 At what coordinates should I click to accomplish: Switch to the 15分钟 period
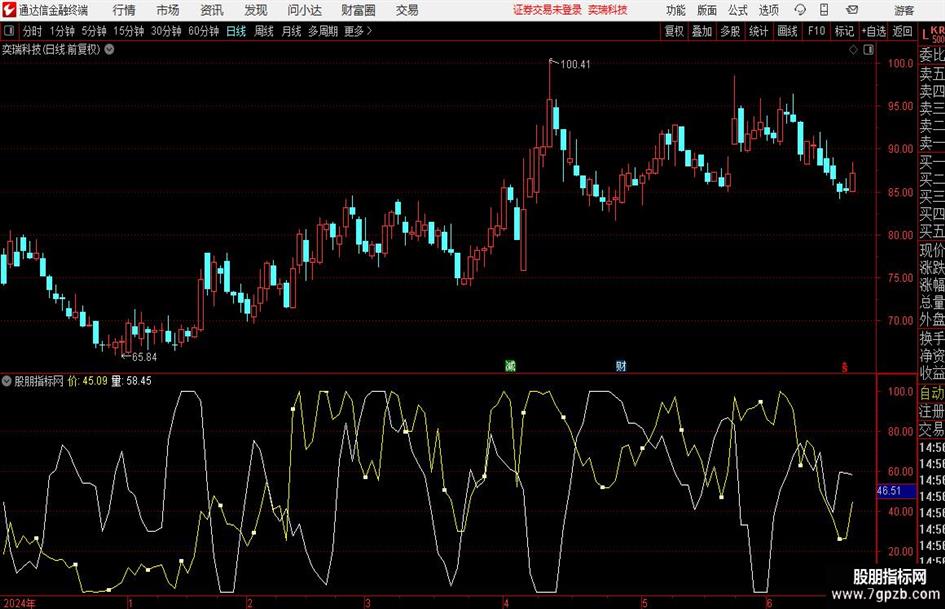128,31
